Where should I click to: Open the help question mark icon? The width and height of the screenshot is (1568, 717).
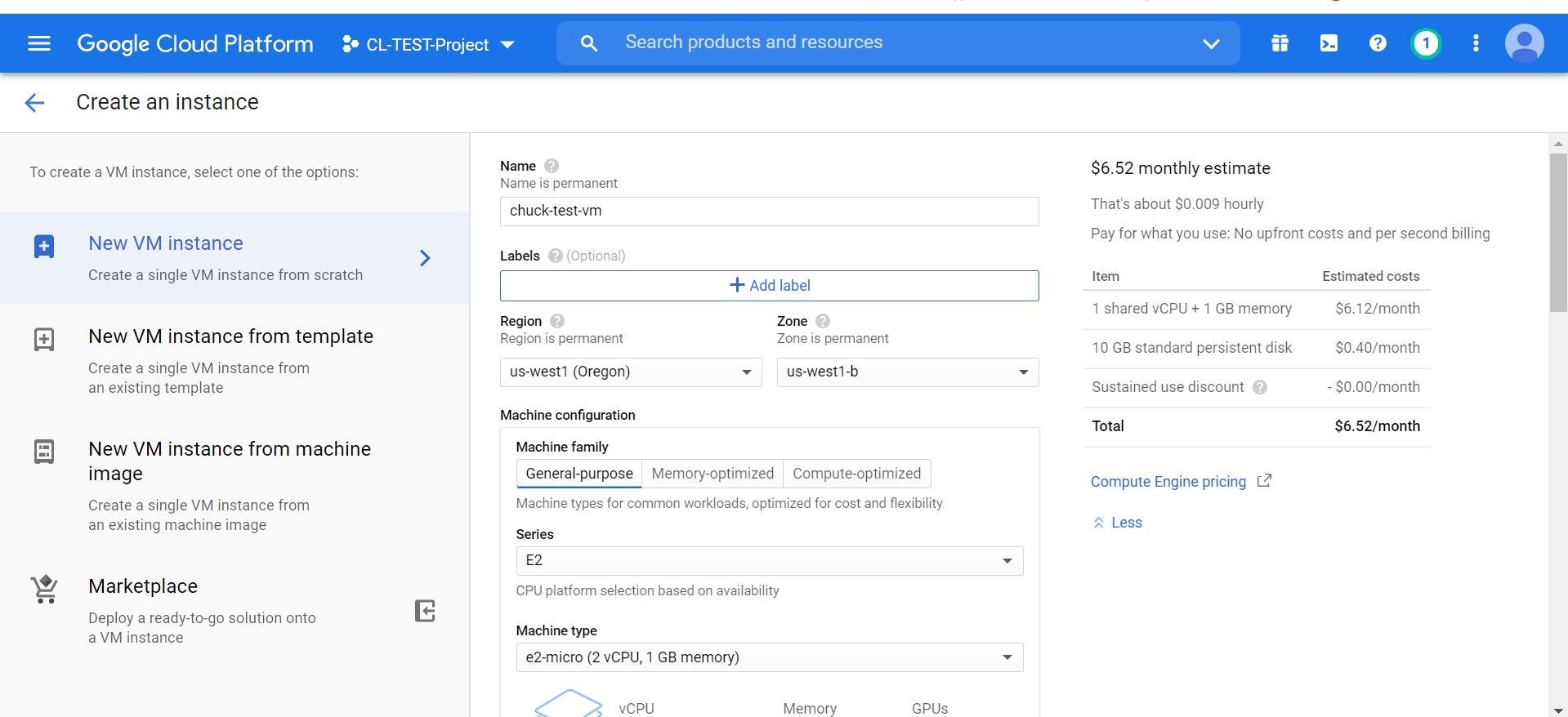(x=1378, y=43)
